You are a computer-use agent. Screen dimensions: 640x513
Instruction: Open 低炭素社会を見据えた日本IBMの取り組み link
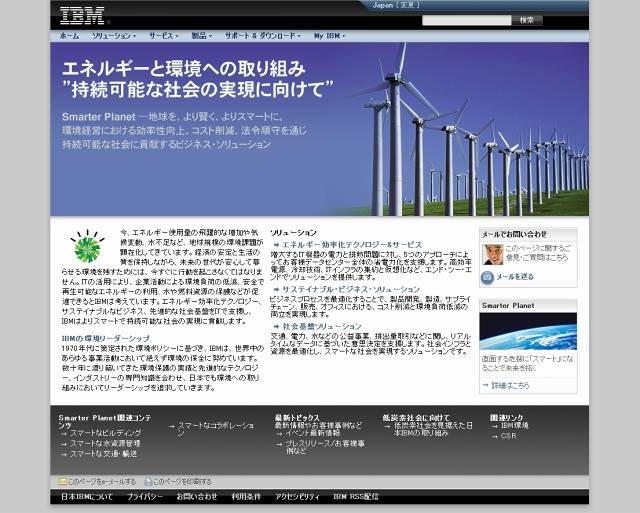coord(433,429)
